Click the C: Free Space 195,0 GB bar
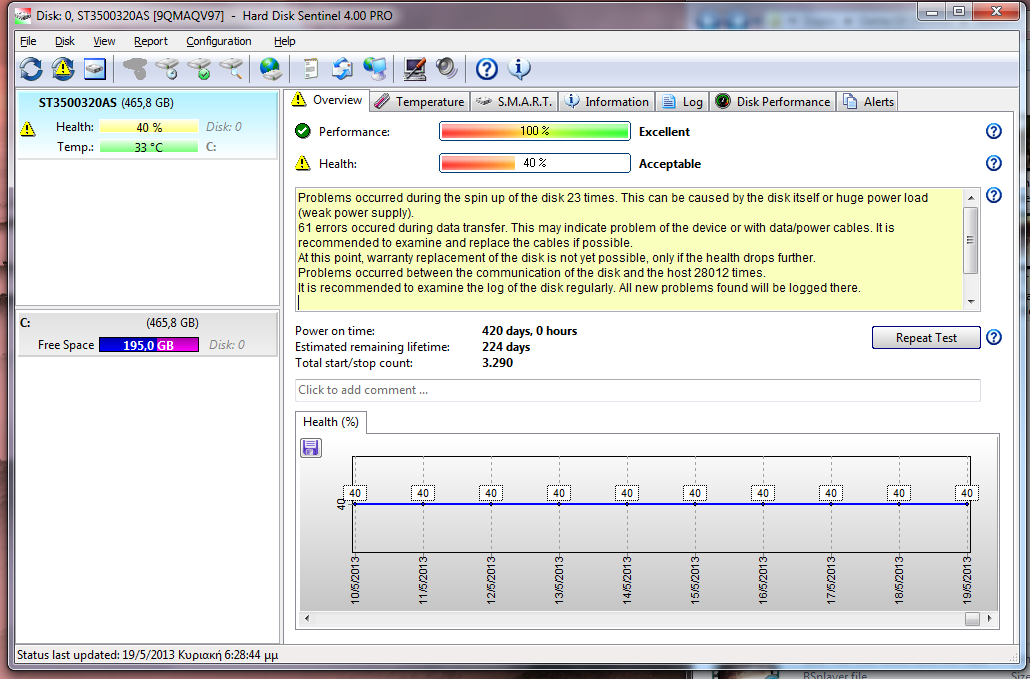1030x679 pixels. 148,345
